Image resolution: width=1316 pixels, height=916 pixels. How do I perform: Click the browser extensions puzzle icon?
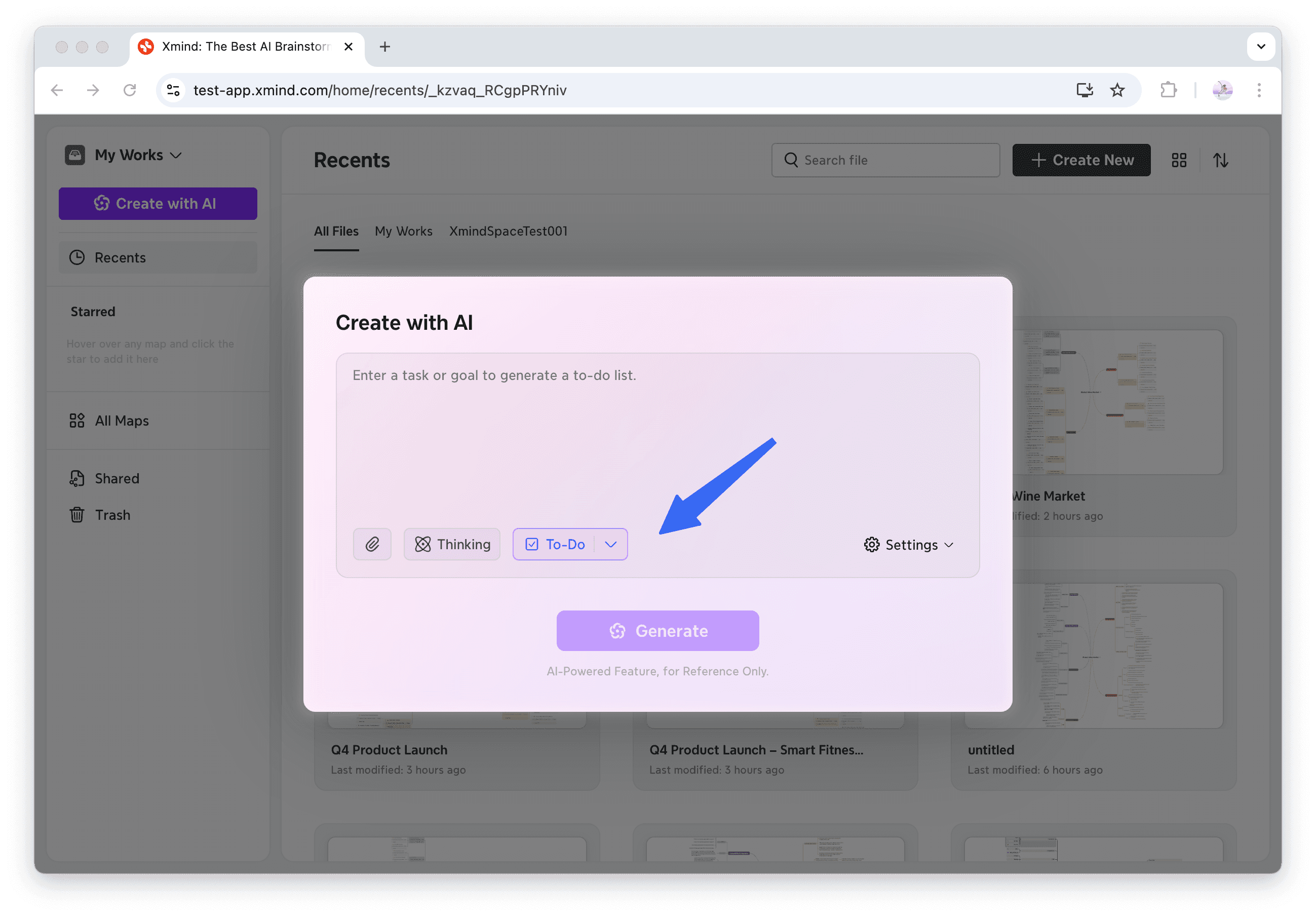pyautogui.click(x=1169, y=90)
